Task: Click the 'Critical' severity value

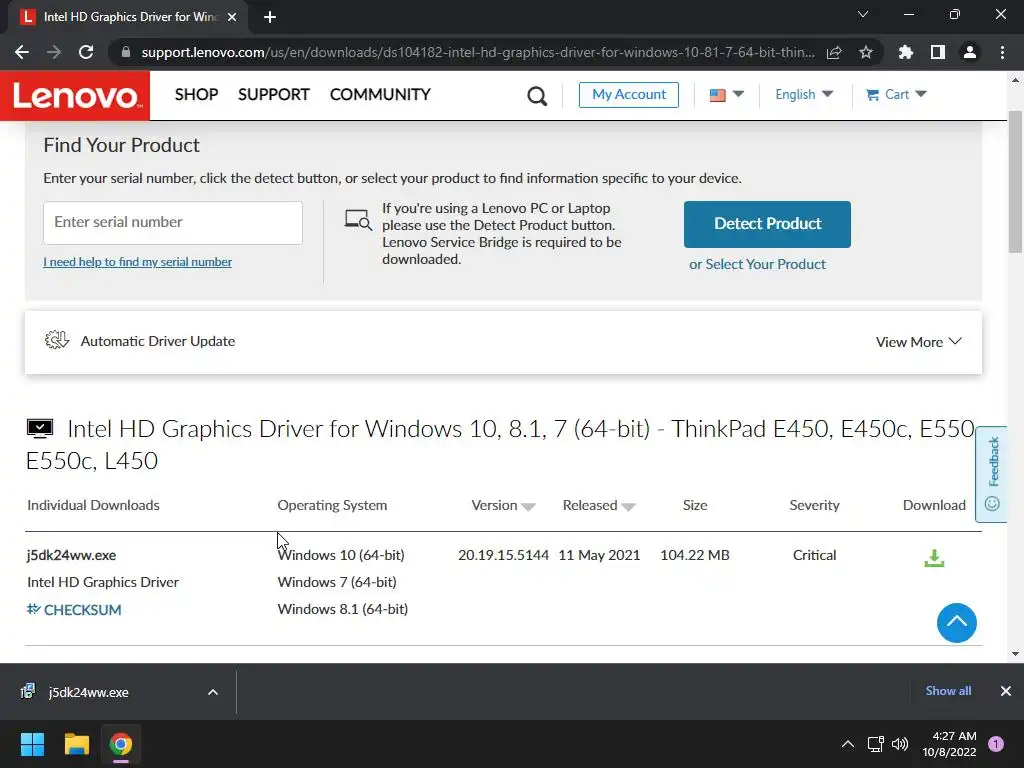Action: point(814,555)
